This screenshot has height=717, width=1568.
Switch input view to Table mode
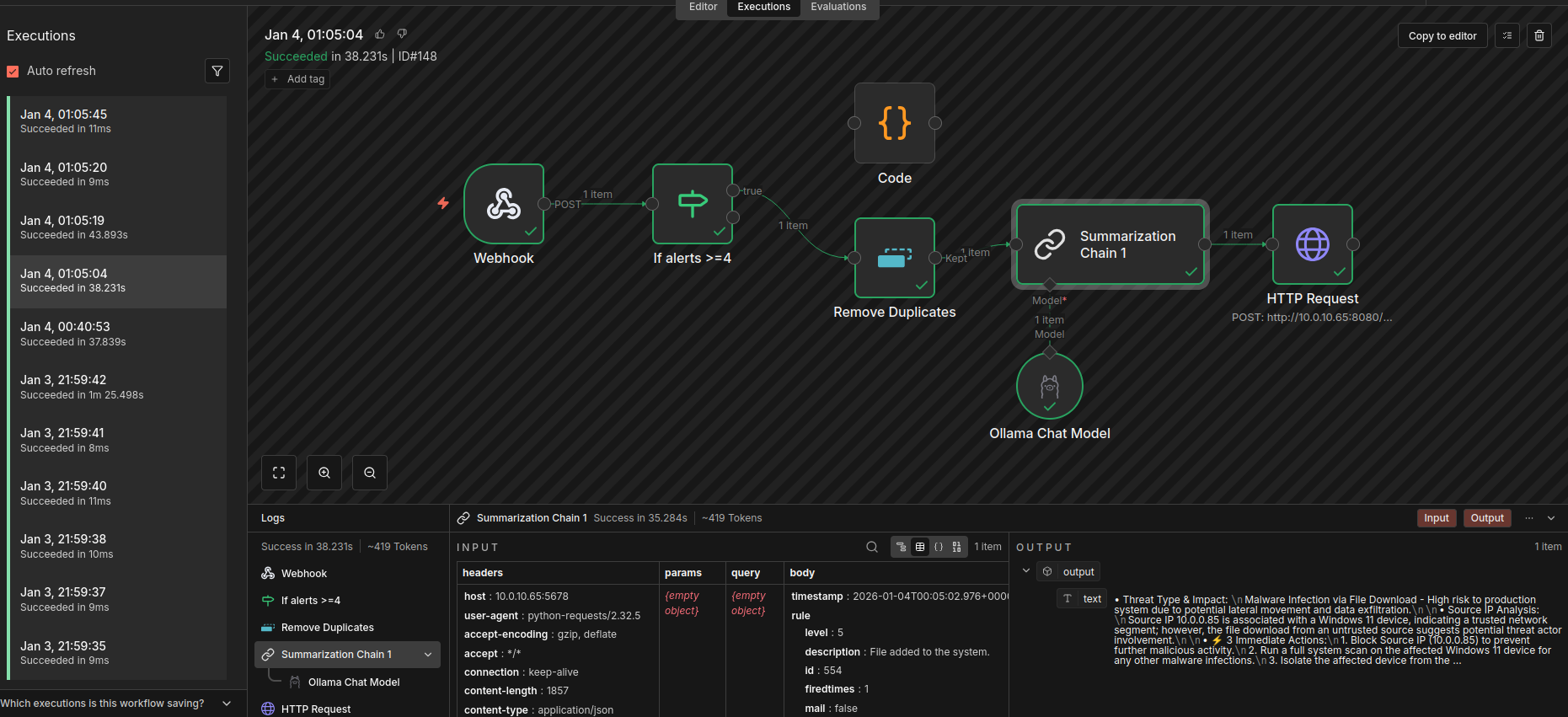click(x=920, y=547)
